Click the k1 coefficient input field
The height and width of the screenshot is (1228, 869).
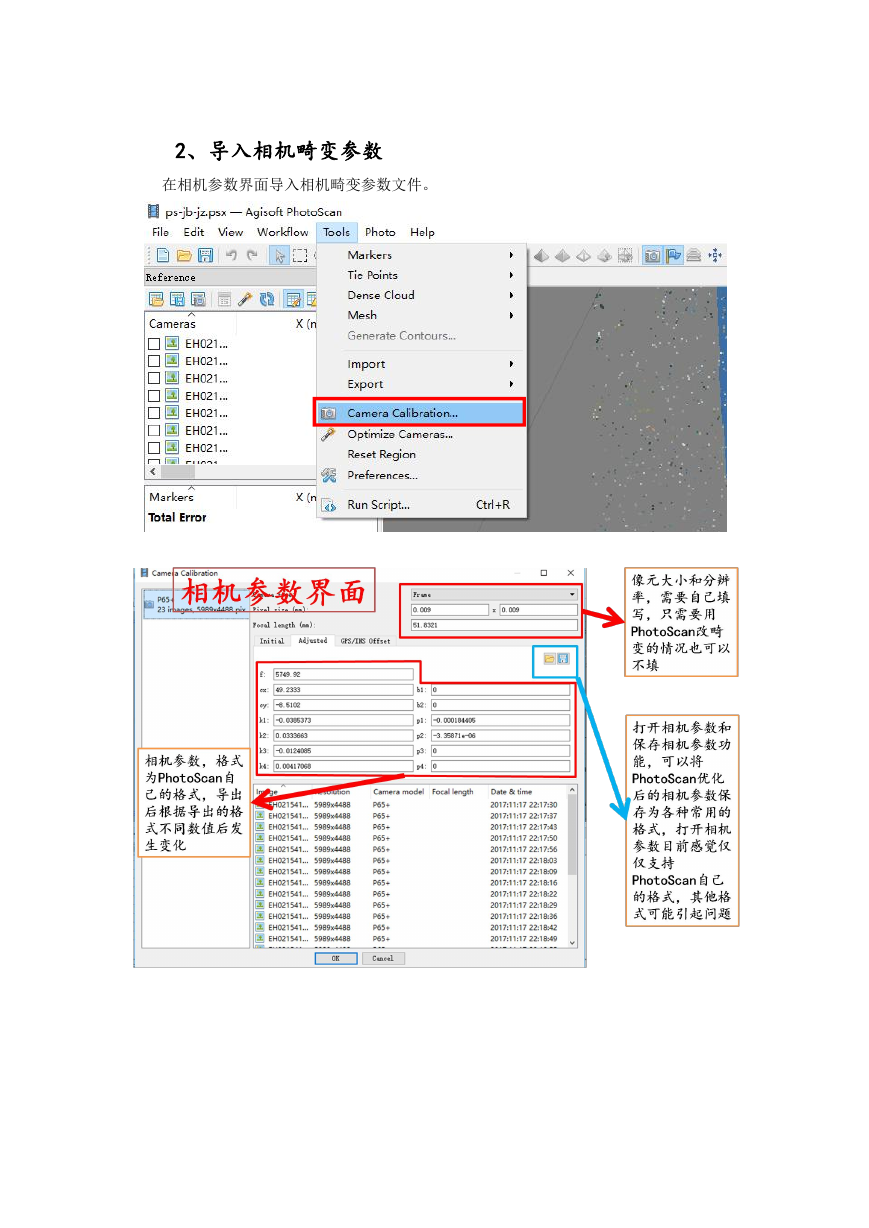(x=342, y=720)
